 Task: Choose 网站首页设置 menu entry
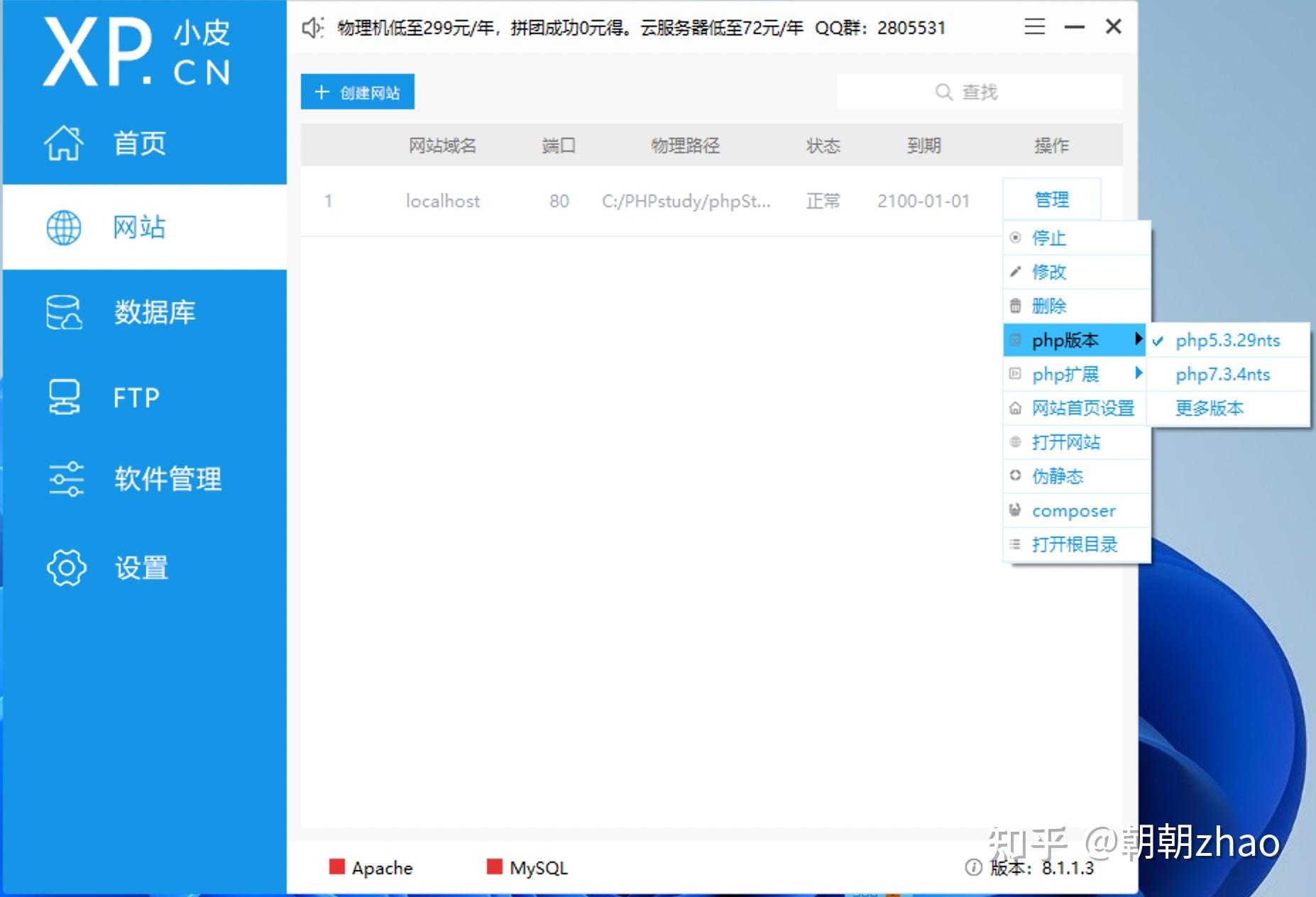click(x=1076, y=408)
